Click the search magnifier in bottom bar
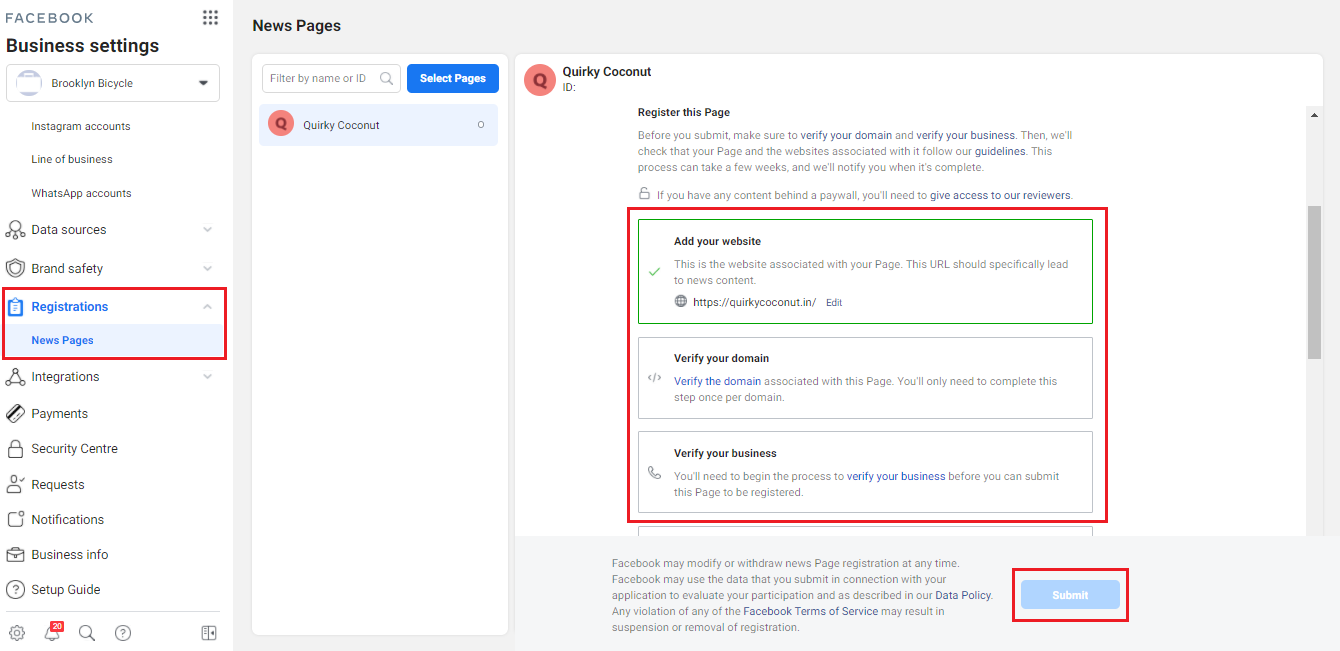 pyautogui.click(x=87, y=633)
